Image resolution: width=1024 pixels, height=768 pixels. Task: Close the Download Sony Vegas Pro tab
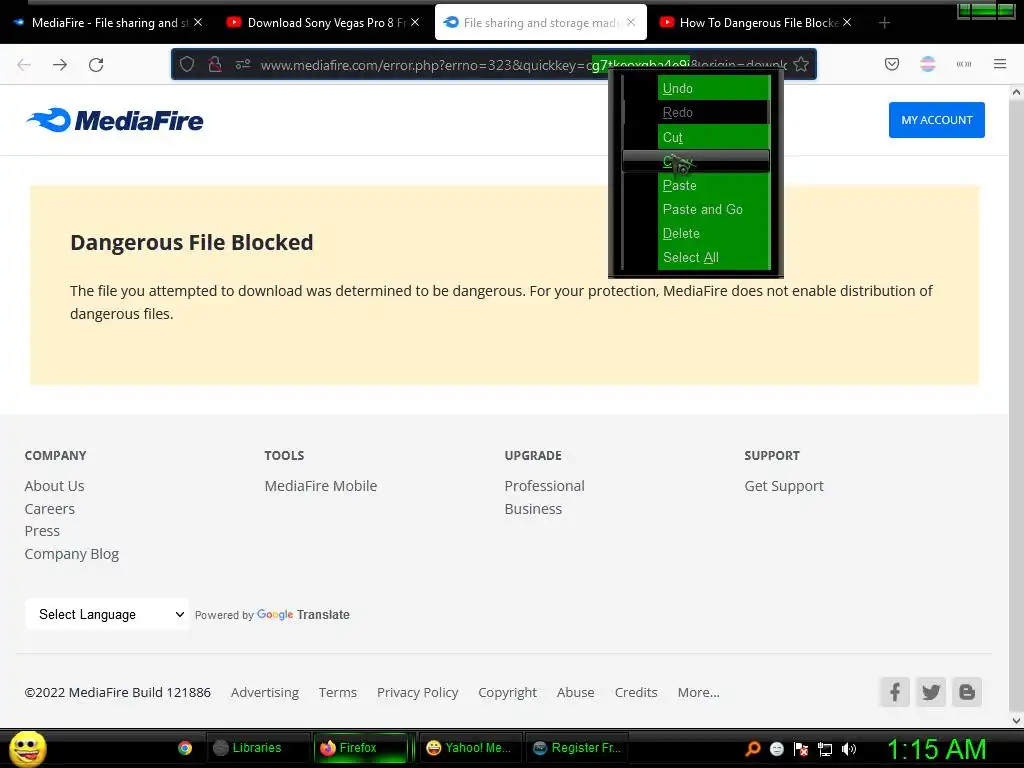click(415, 22)
